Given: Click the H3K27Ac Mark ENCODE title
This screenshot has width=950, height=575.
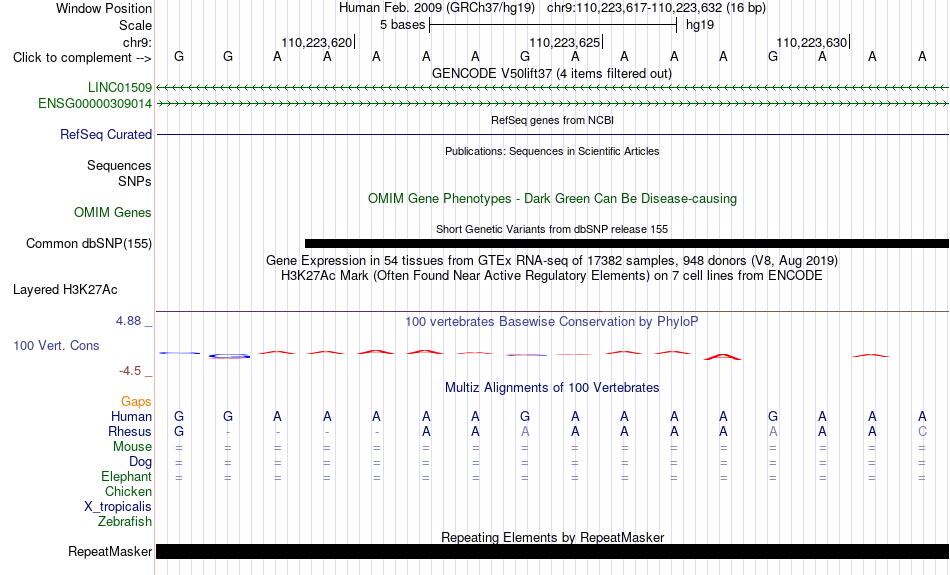Looking at the screenshot, I should 552,276.
